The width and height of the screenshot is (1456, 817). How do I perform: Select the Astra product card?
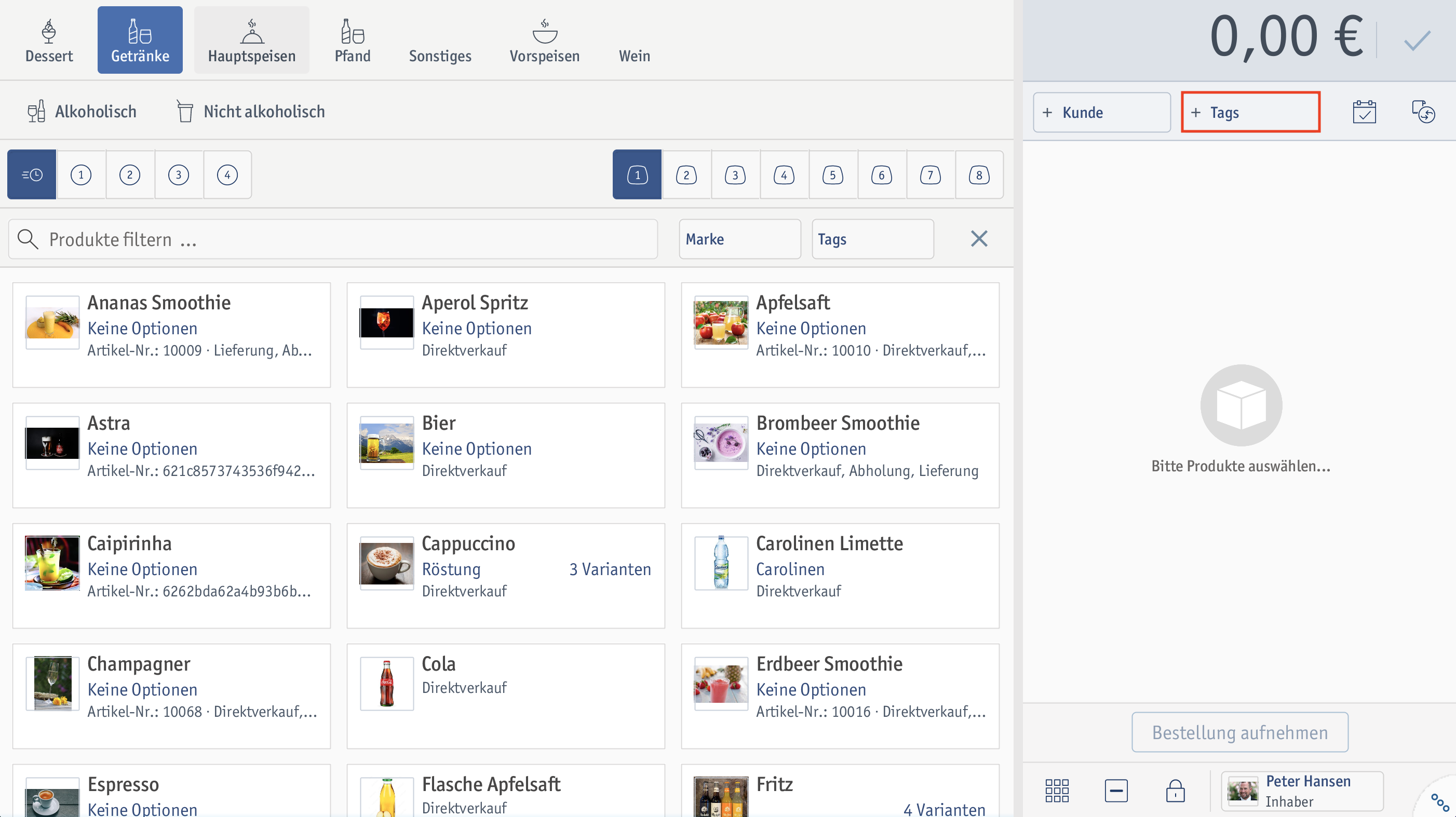[x=171, y=455]
